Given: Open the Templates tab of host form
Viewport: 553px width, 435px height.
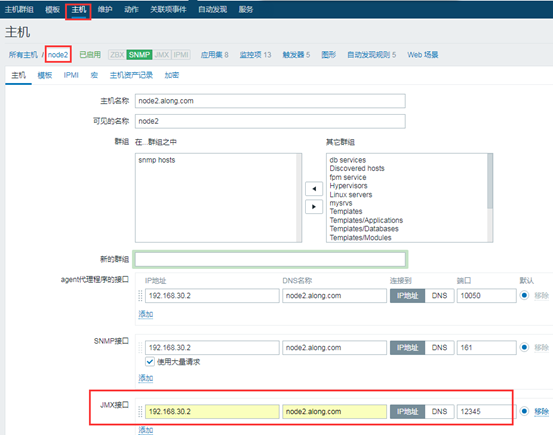Looking at the screenshot, I should click(x=45, y=75).
